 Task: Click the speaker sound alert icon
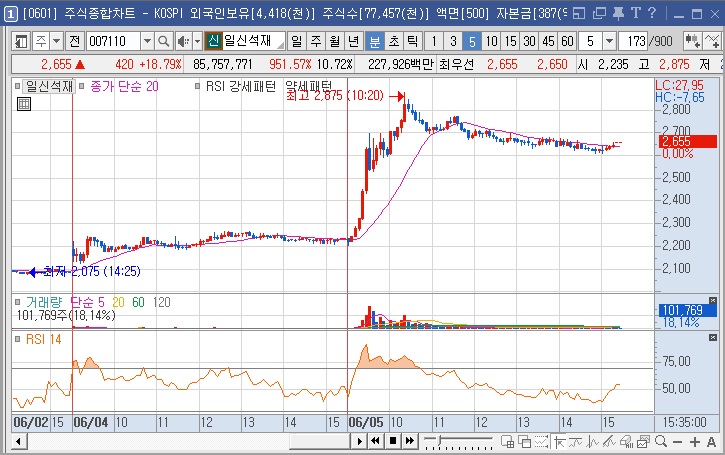(x=183, y=41)
